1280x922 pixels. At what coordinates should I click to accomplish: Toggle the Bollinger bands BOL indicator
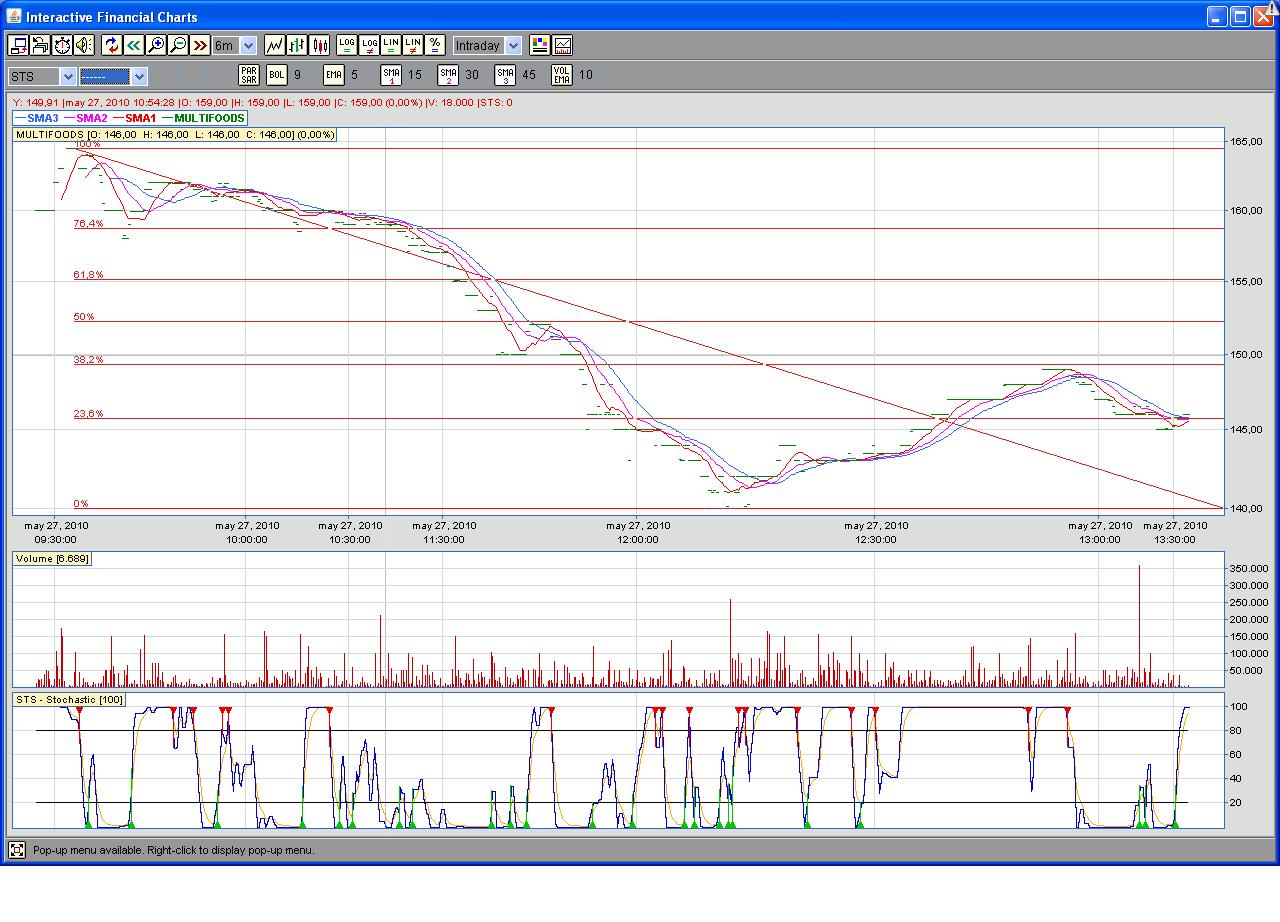click(276, 75)
